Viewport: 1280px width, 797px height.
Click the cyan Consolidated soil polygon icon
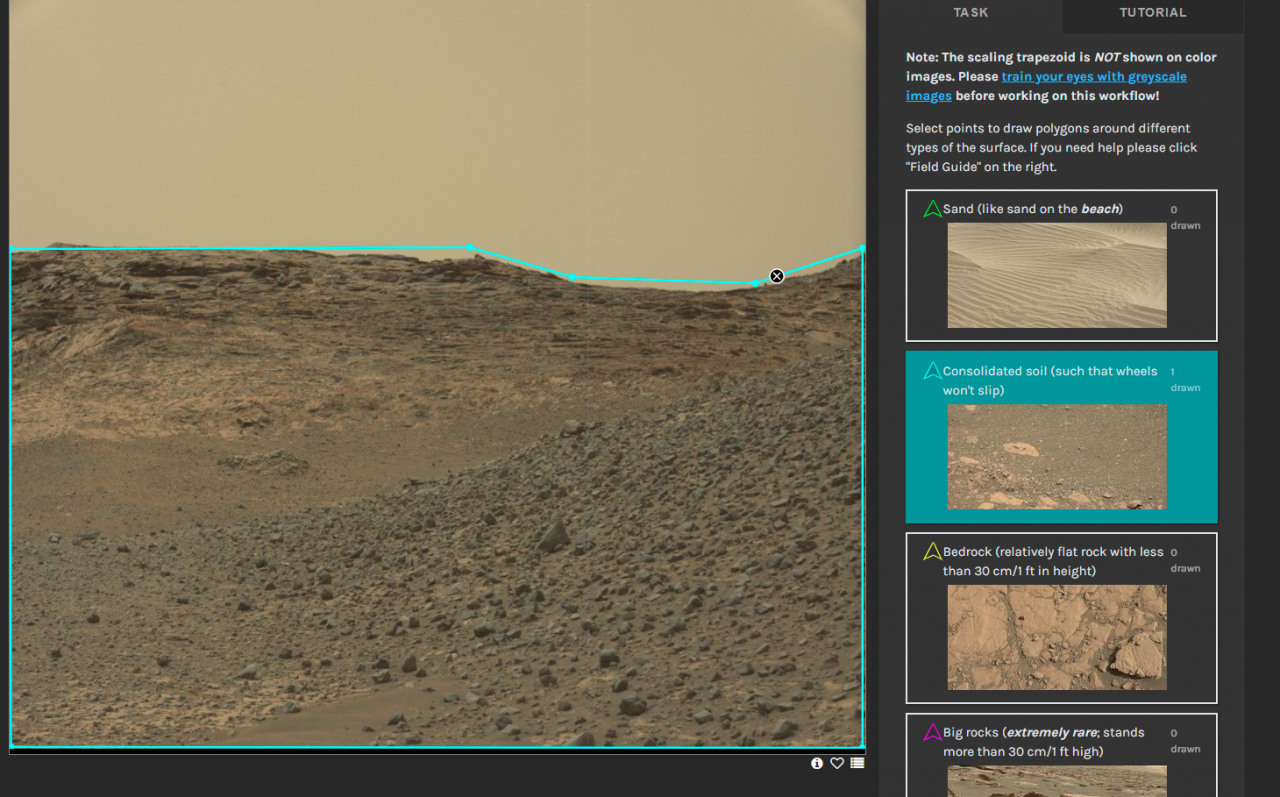point(932,371)
